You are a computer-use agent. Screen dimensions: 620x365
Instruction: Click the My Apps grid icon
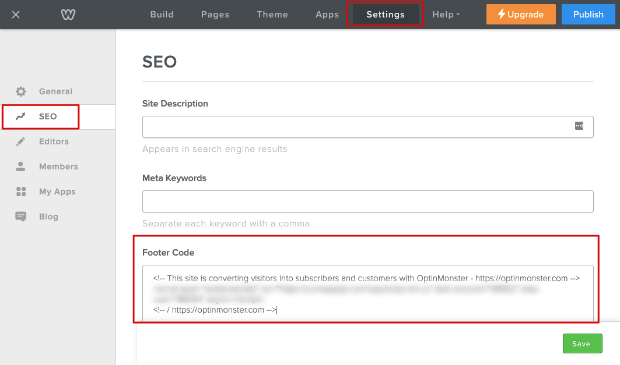(x=21, y=191)
